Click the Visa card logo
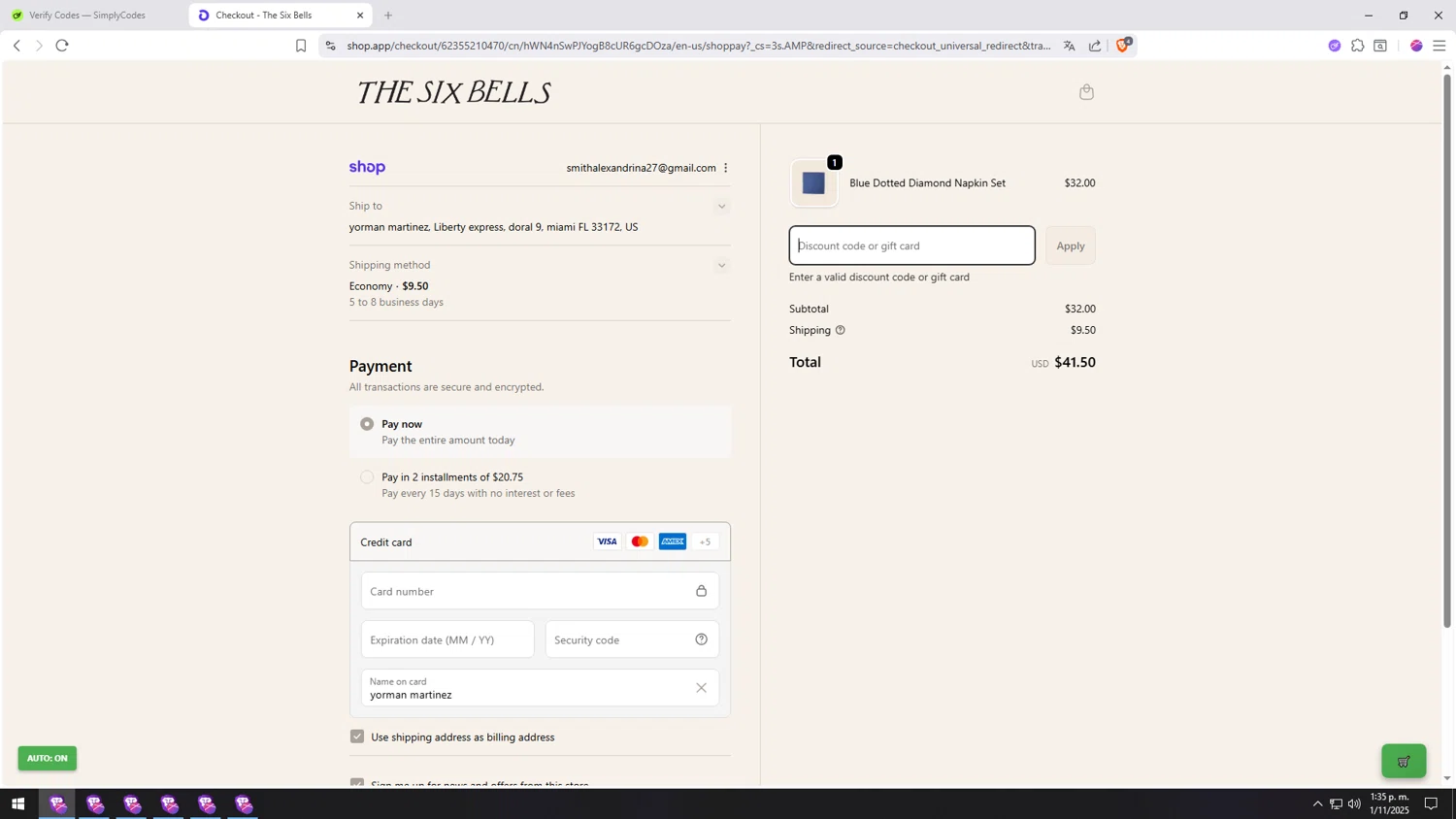The height and width of the screenshot is (819, 1456). coord(607,541)
